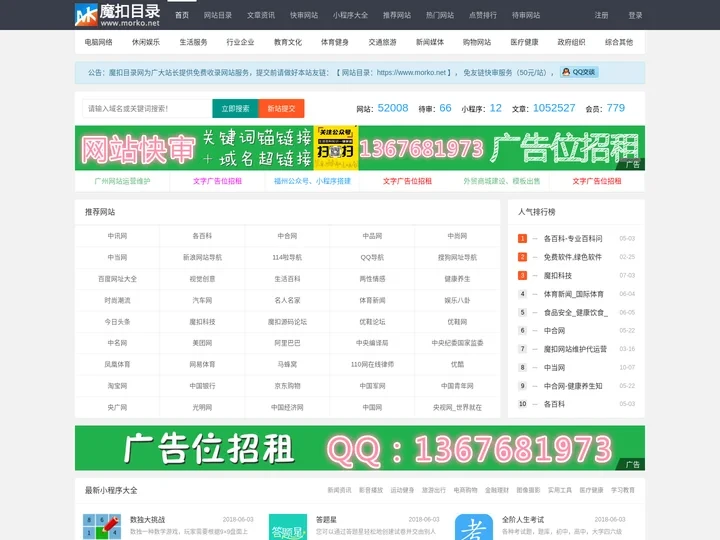Open ranked item 魔扣网站维护代运营
Viewport: 720px width, 540px height.
pyautogui.click(x=575, y=349)
